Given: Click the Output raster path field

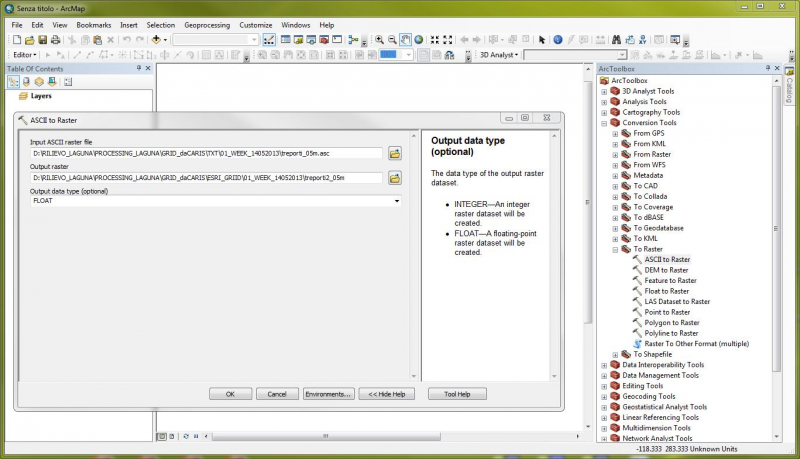Looking at the screenshot, I should 206,178.
